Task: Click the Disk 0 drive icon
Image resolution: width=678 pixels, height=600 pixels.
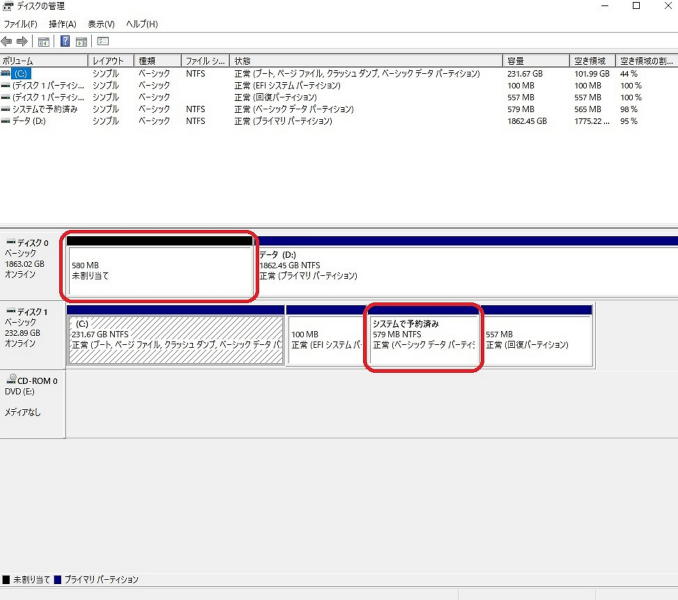Action: point(10,243)
